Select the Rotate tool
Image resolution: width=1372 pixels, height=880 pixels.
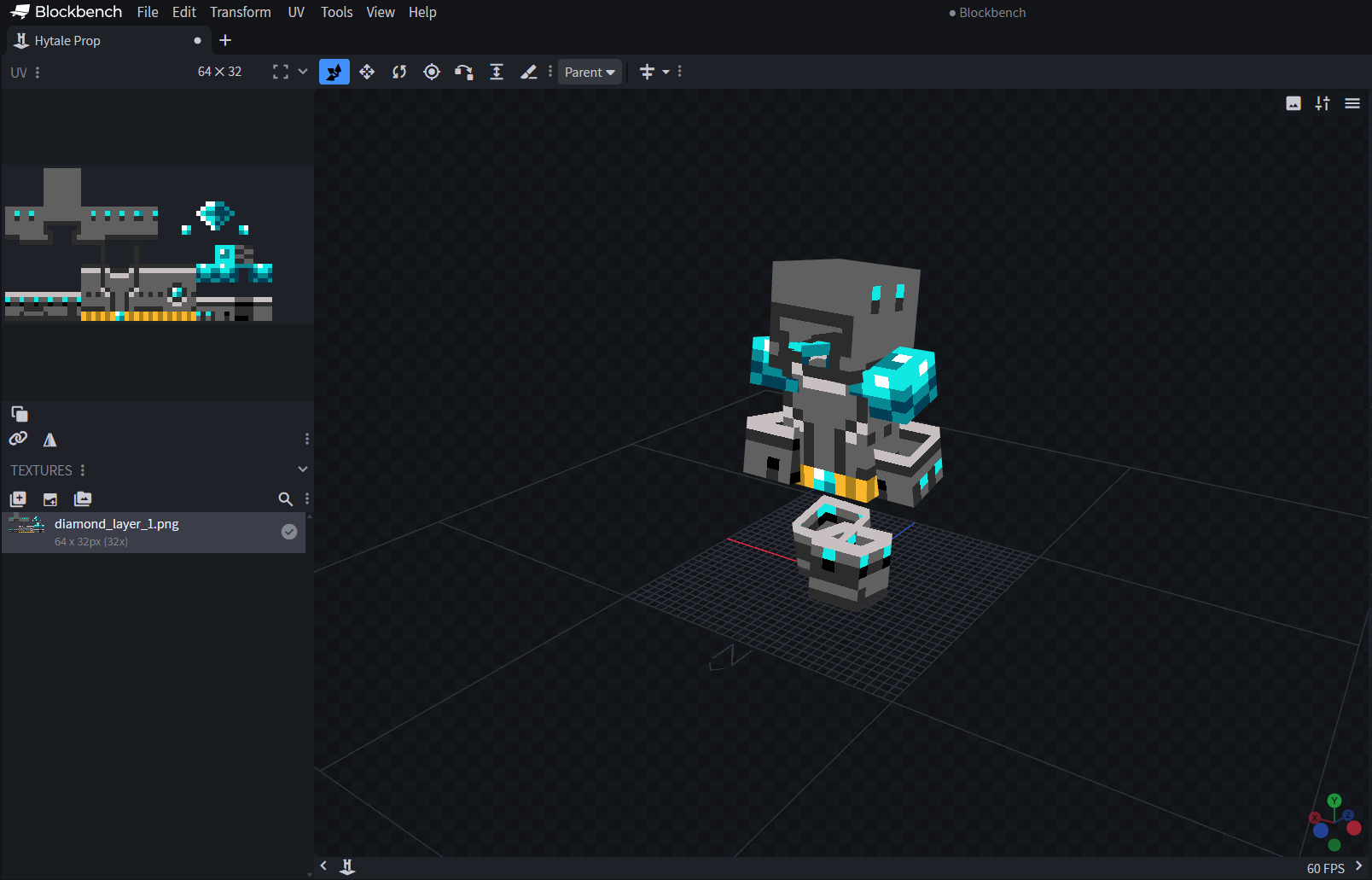point(399,72)
